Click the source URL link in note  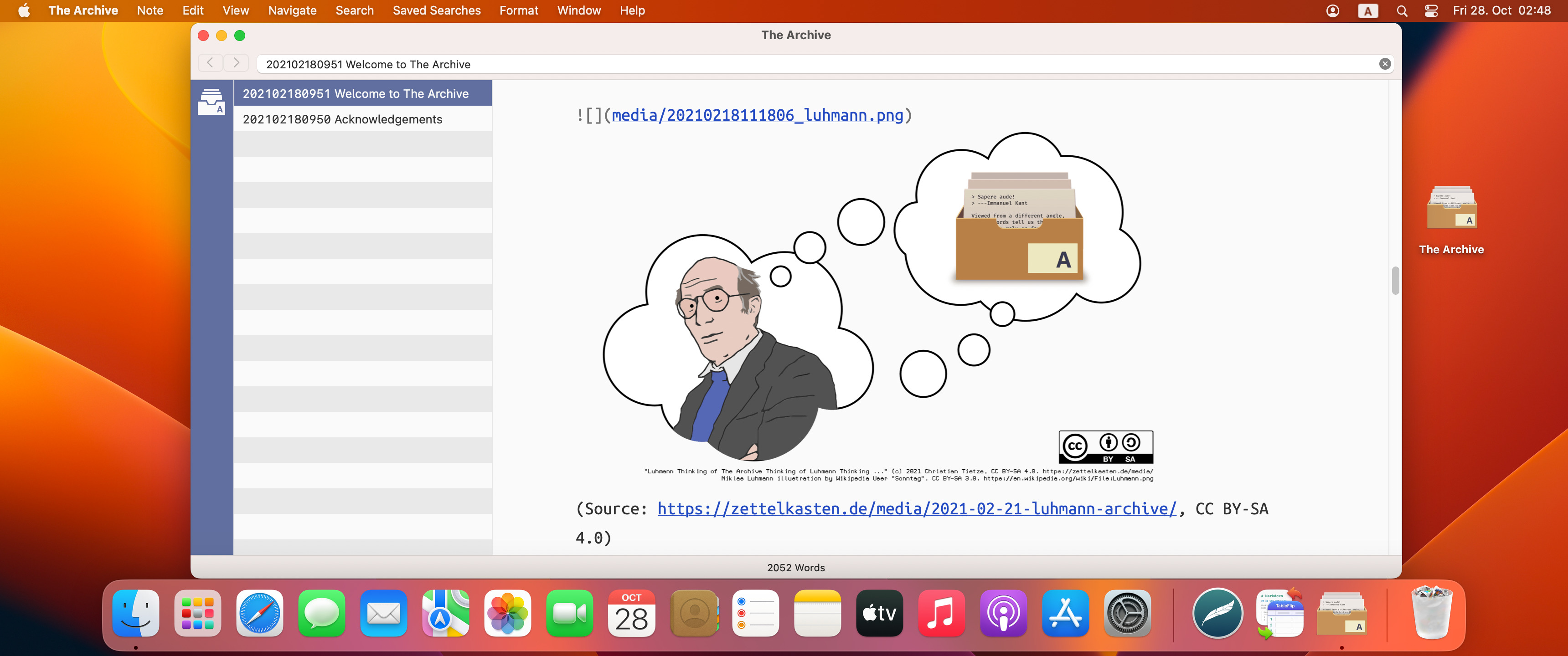pyautogui.click(x=917, y=508)
